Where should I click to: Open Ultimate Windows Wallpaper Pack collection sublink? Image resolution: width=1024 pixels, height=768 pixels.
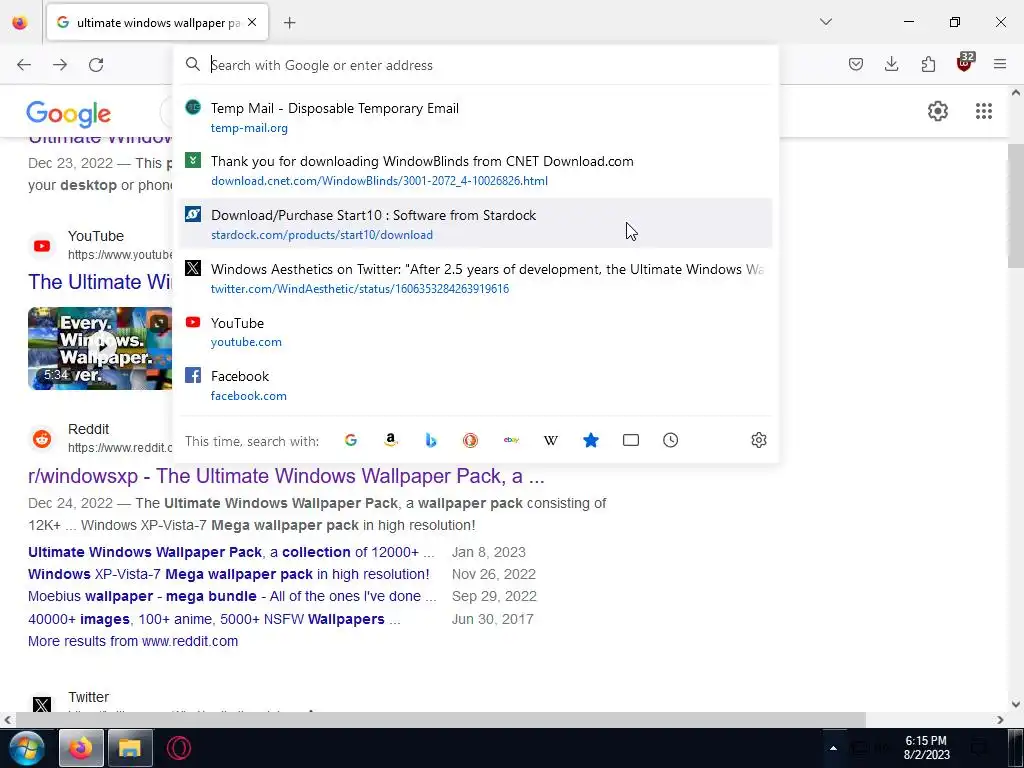coord(231,552)
